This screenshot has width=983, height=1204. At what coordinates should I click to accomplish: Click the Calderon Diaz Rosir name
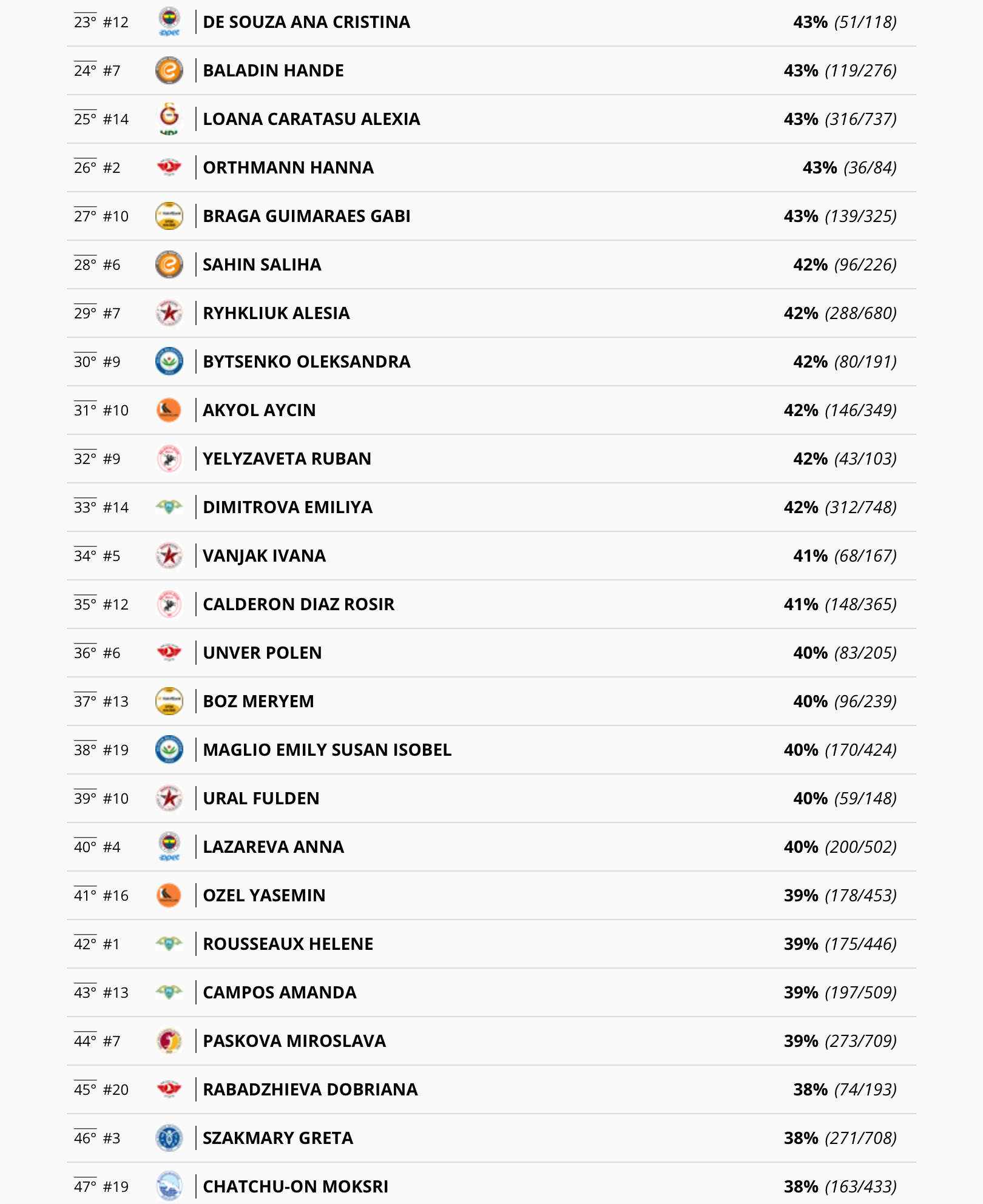pyautogui.click(x=299, y=604)
